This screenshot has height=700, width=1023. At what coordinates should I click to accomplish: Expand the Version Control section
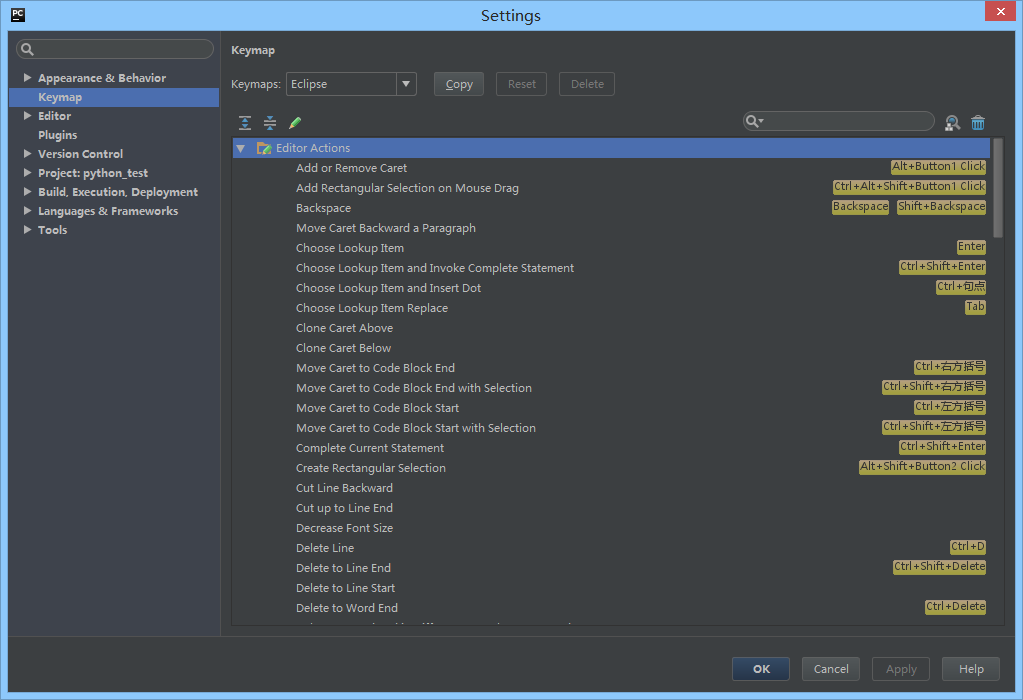click(x=27, y=153)
